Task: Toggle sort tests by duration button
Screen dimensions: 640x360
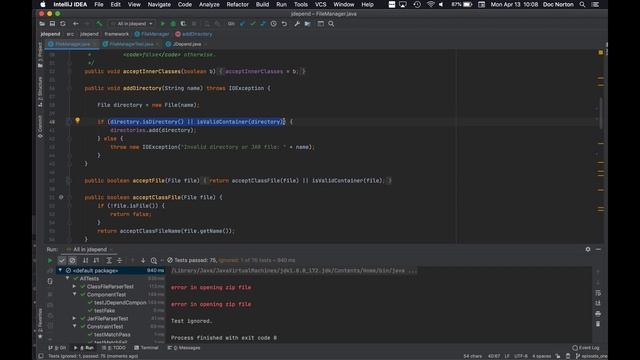Action: [x=96, y=260]
